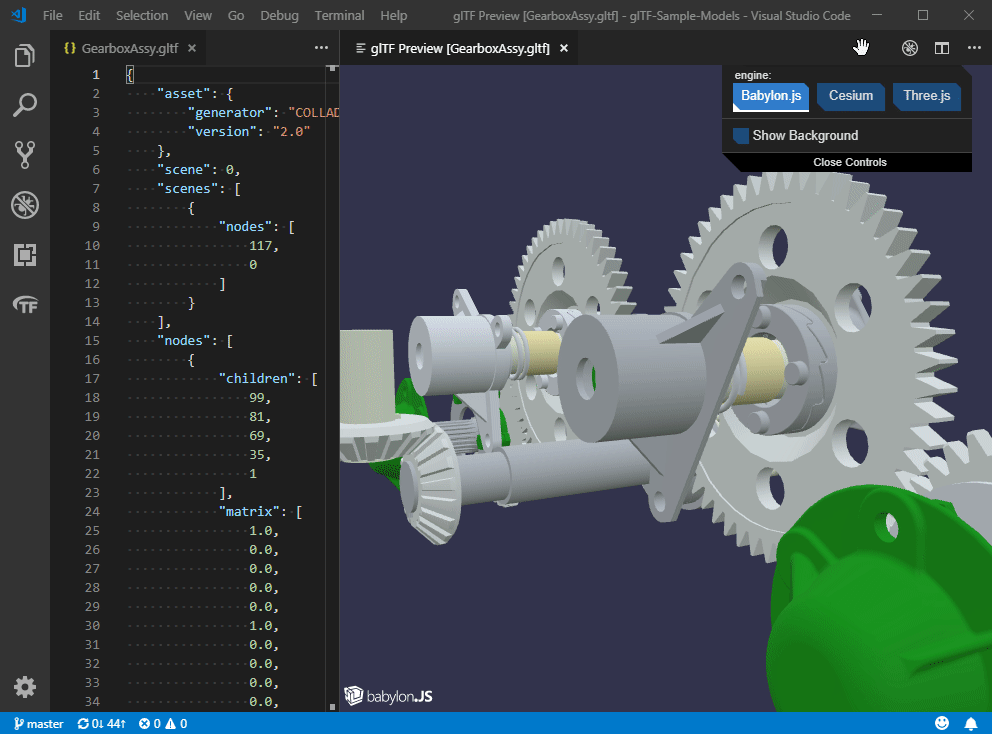Open the notifications bell in status bar
The width and height of the screenshot is (992, 734).
coord(970,723)
